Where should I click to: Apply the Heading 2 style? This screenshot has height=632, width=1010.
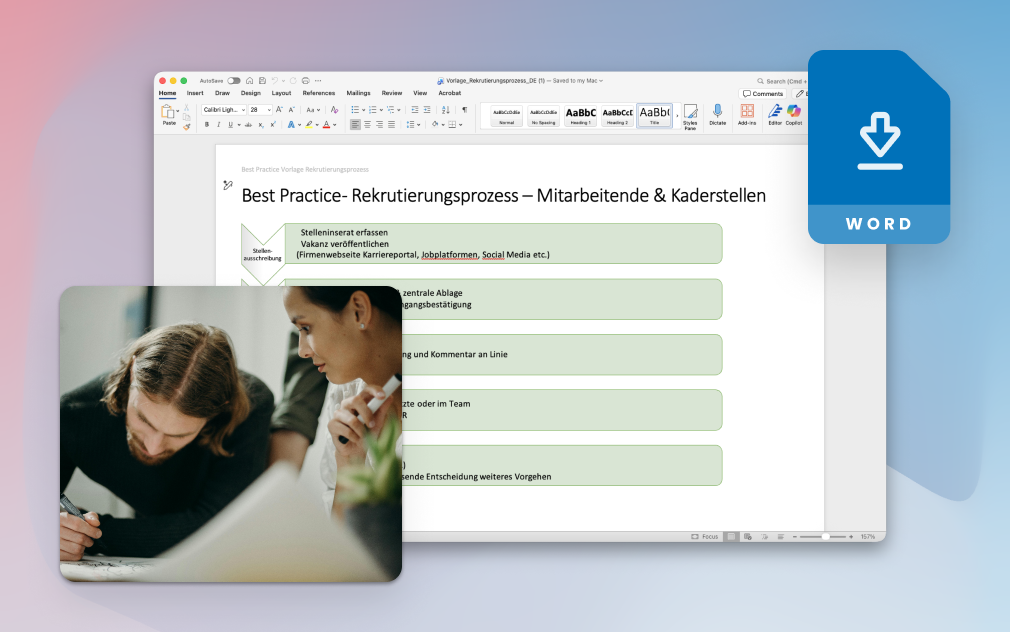tap(617, 116)
